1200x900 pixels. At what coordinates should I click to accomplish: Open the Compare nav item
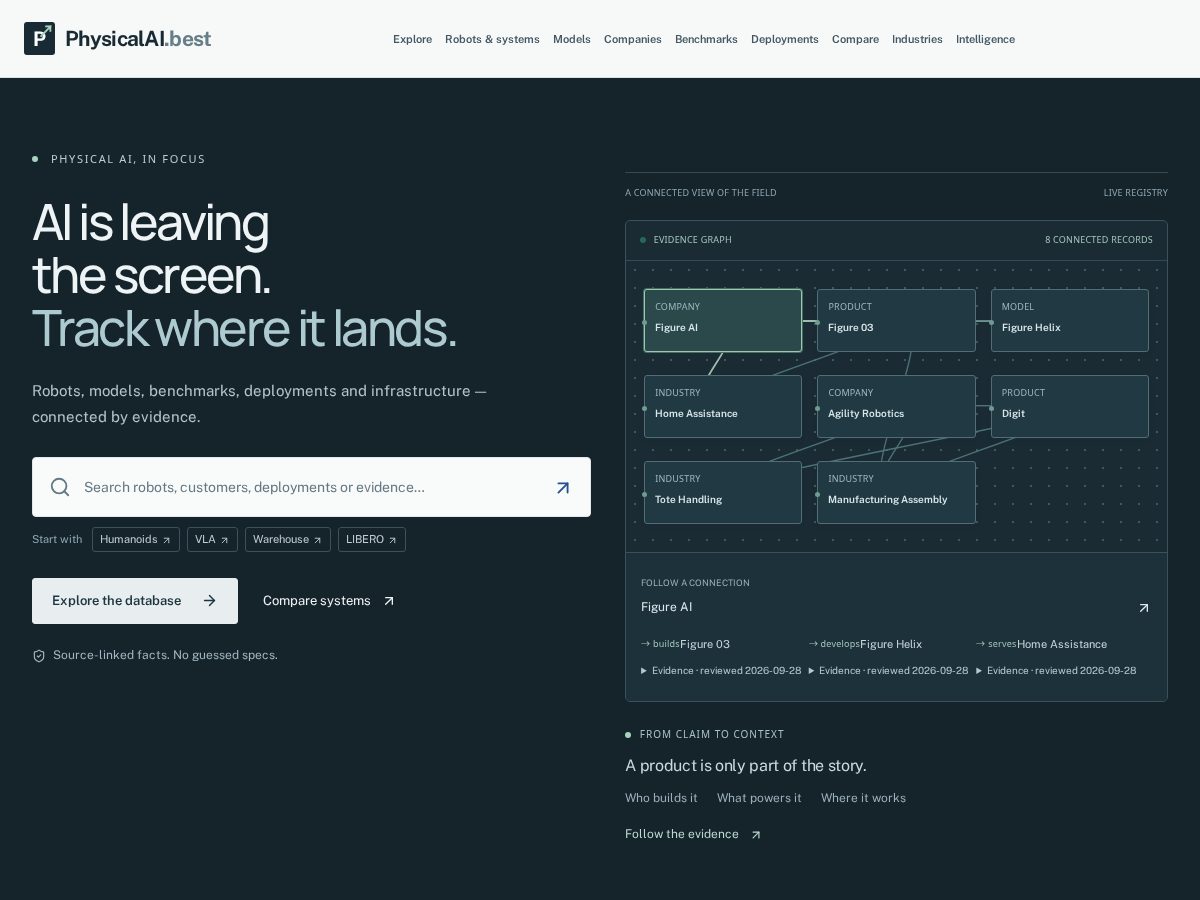(x=855, y=39)
